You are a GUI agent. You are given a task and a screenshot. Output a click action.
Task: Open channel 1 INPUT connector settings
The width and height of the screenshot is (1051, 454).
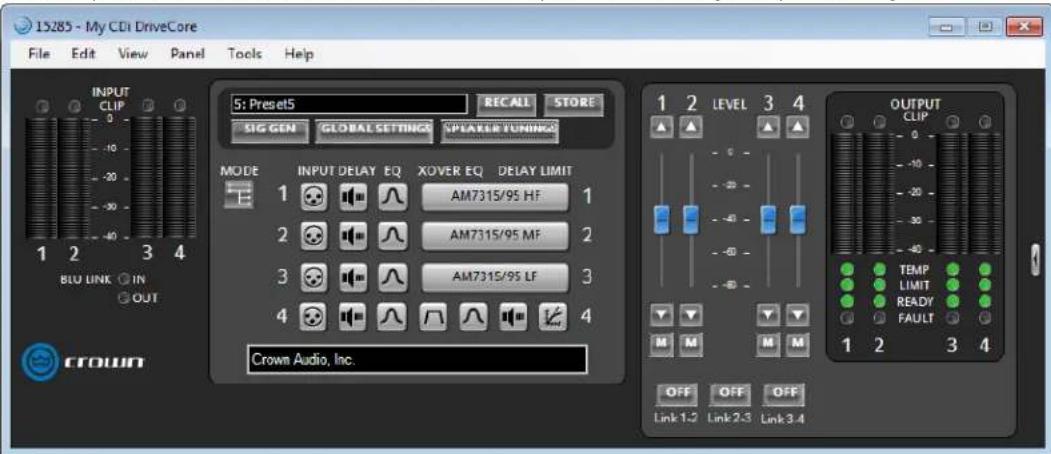click(x=312, y=196)
